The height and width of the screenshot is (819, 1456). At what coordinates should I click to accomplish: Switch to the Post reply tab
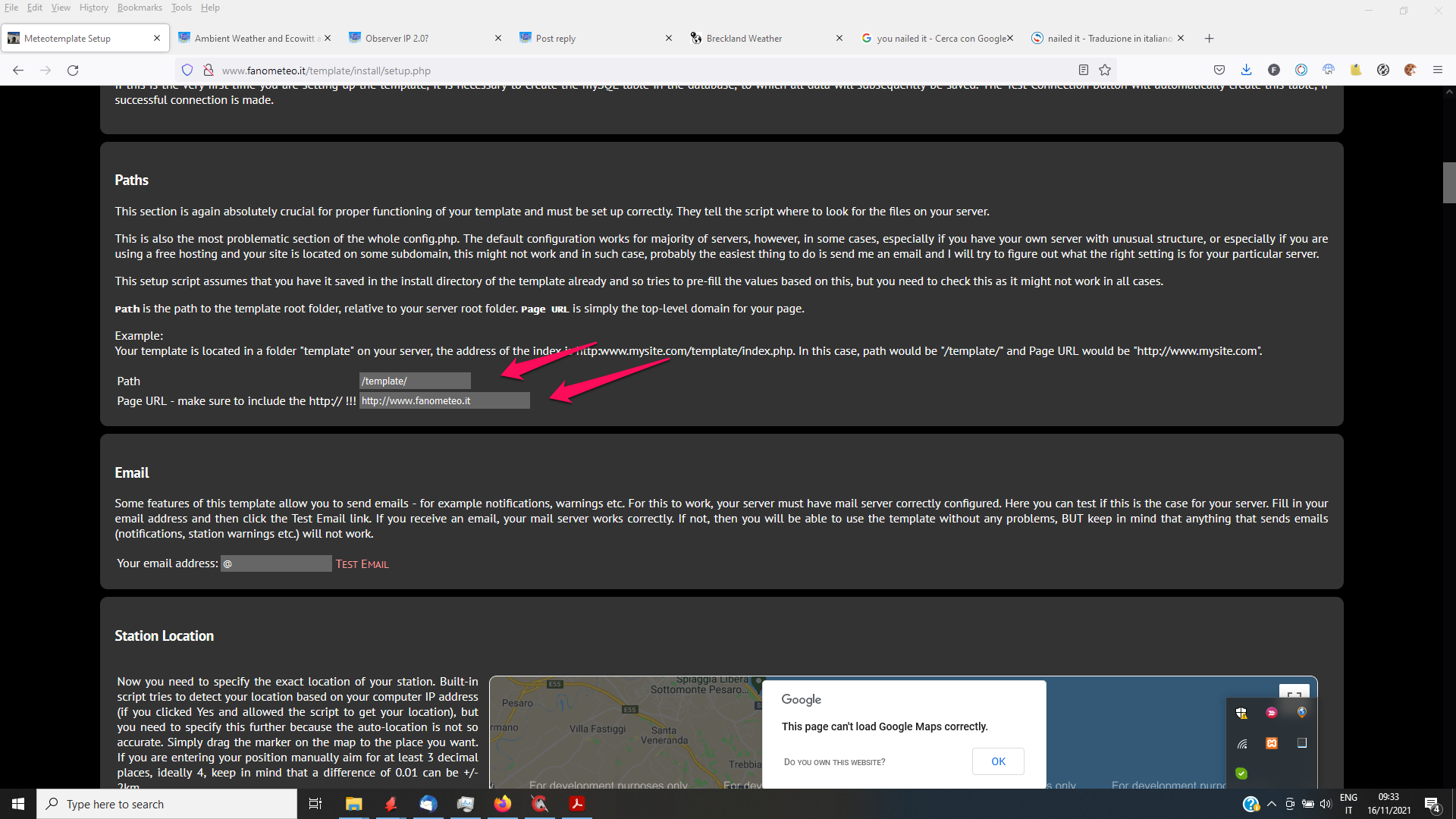[x=597, y=39]
